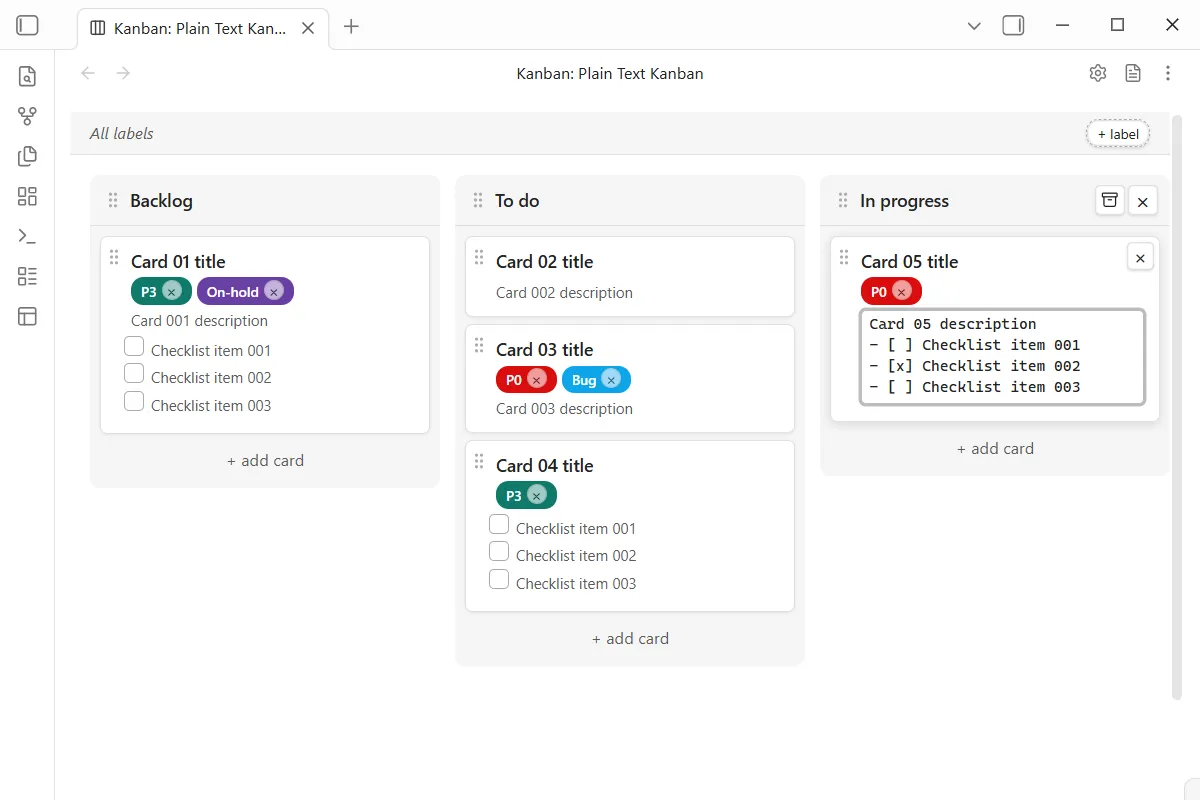1200x800 pixels.
Task: Check Checklist item 001 in Card 04
Action: click(499, 524)
